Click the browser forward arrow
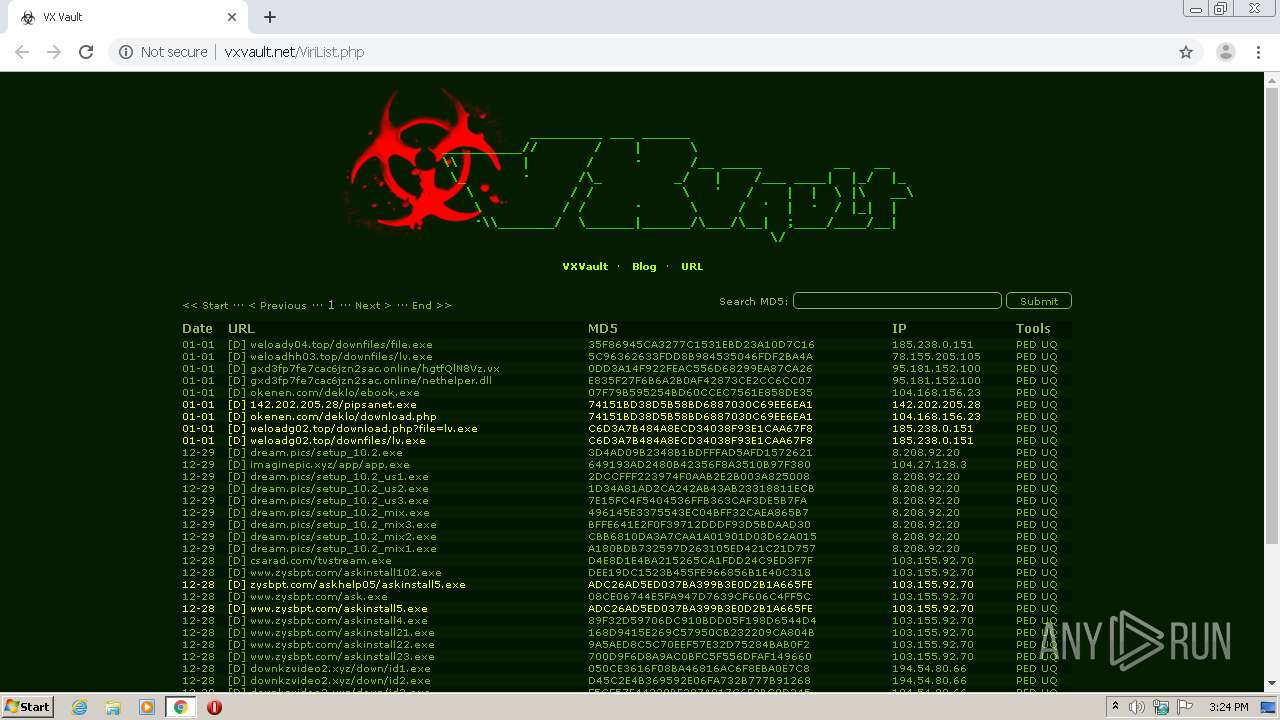 pos(54,52)
